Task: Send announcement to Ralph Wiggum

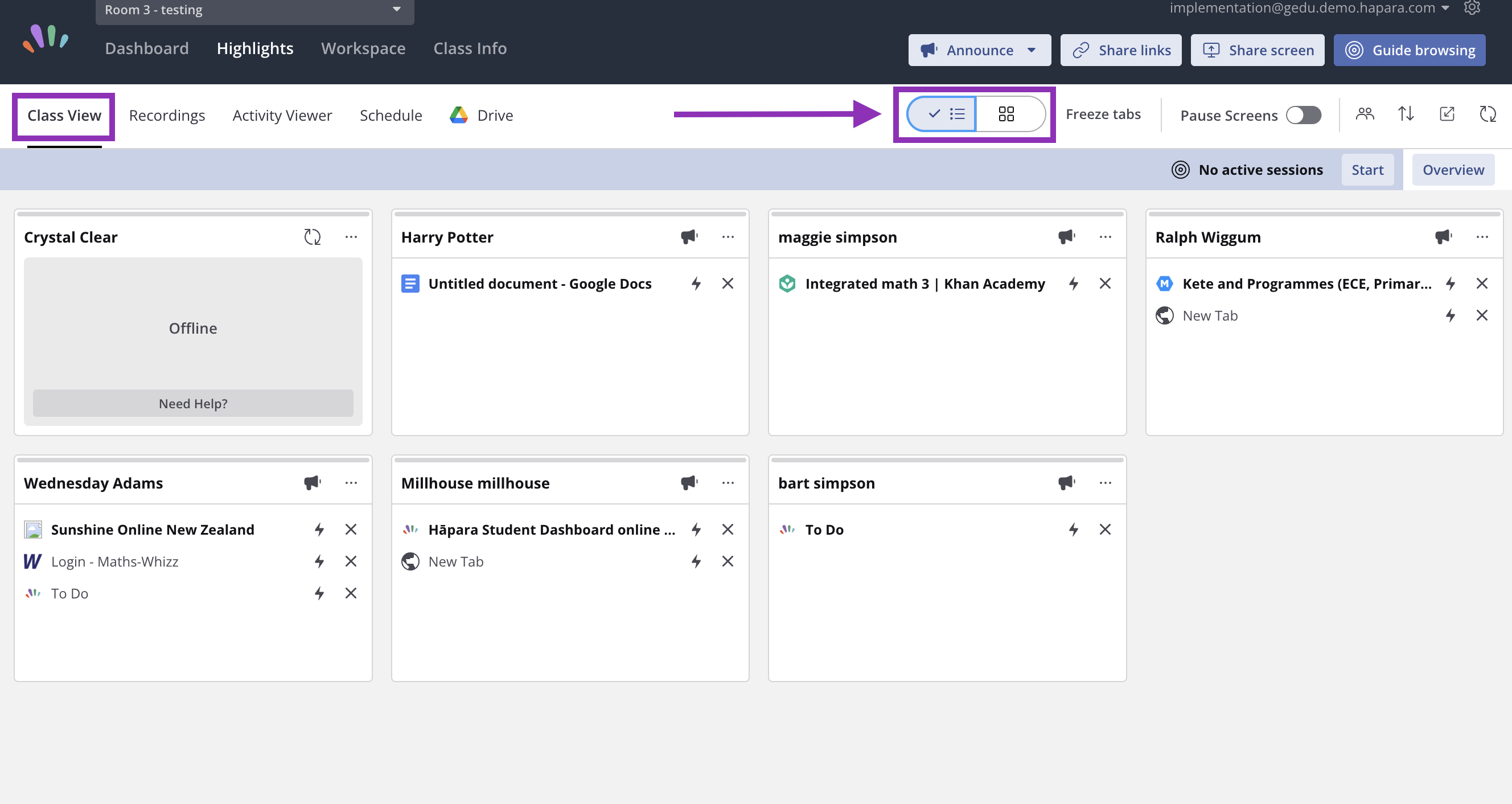Action: (x=1443, y=237)
